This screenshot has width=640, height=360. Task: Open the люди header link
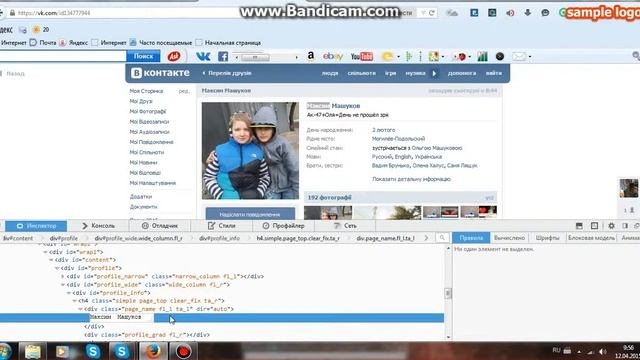tap(330, 73)
